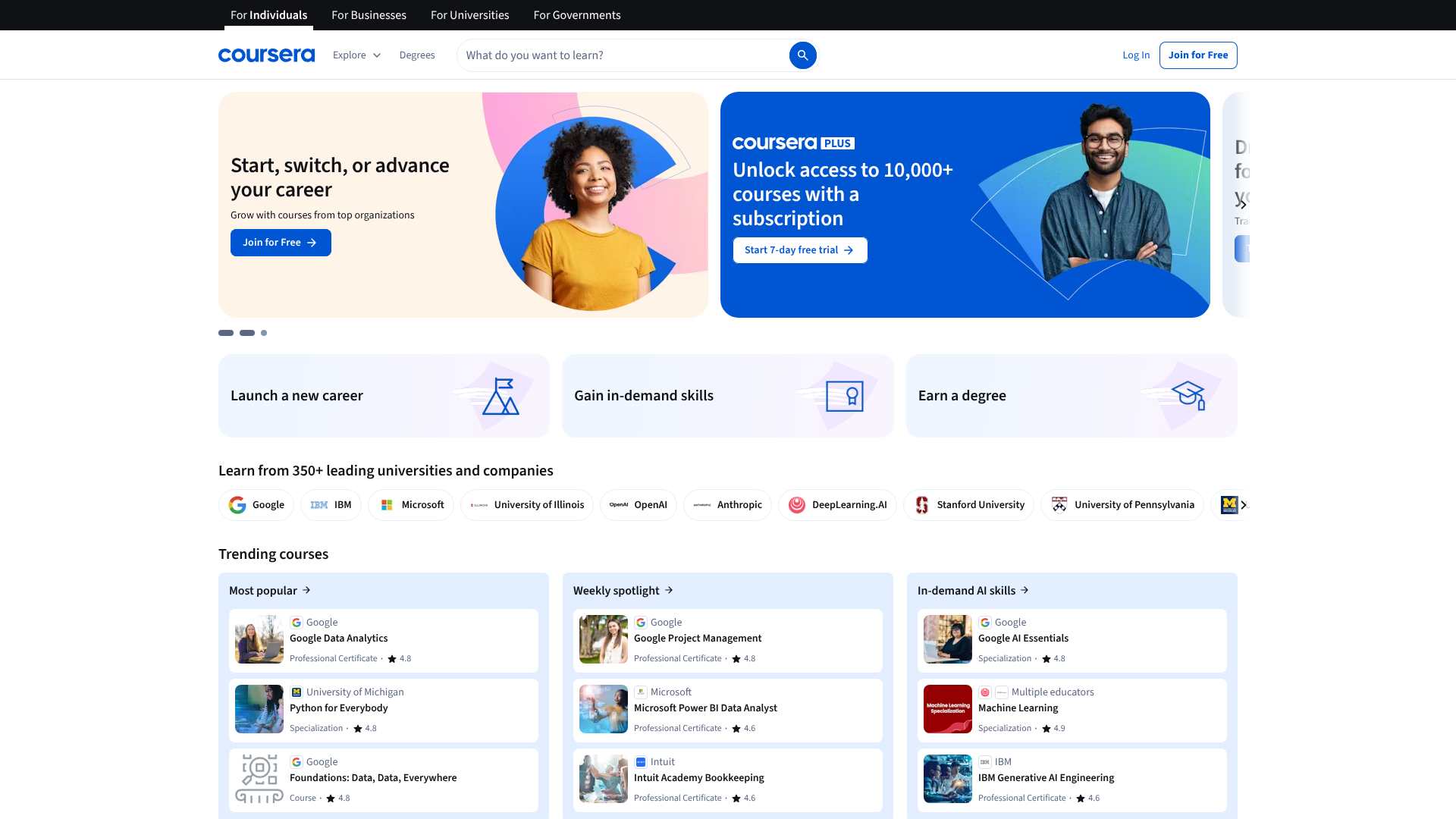Advance hero carousel with right chevron
The height and width of the screenshot is (819, 1456).
point(1244,203)
